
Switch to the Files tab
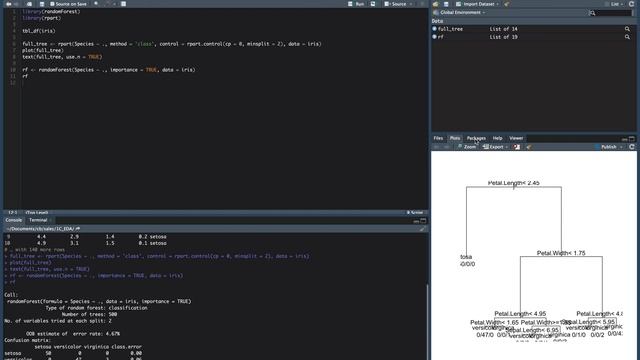point(438,138)
